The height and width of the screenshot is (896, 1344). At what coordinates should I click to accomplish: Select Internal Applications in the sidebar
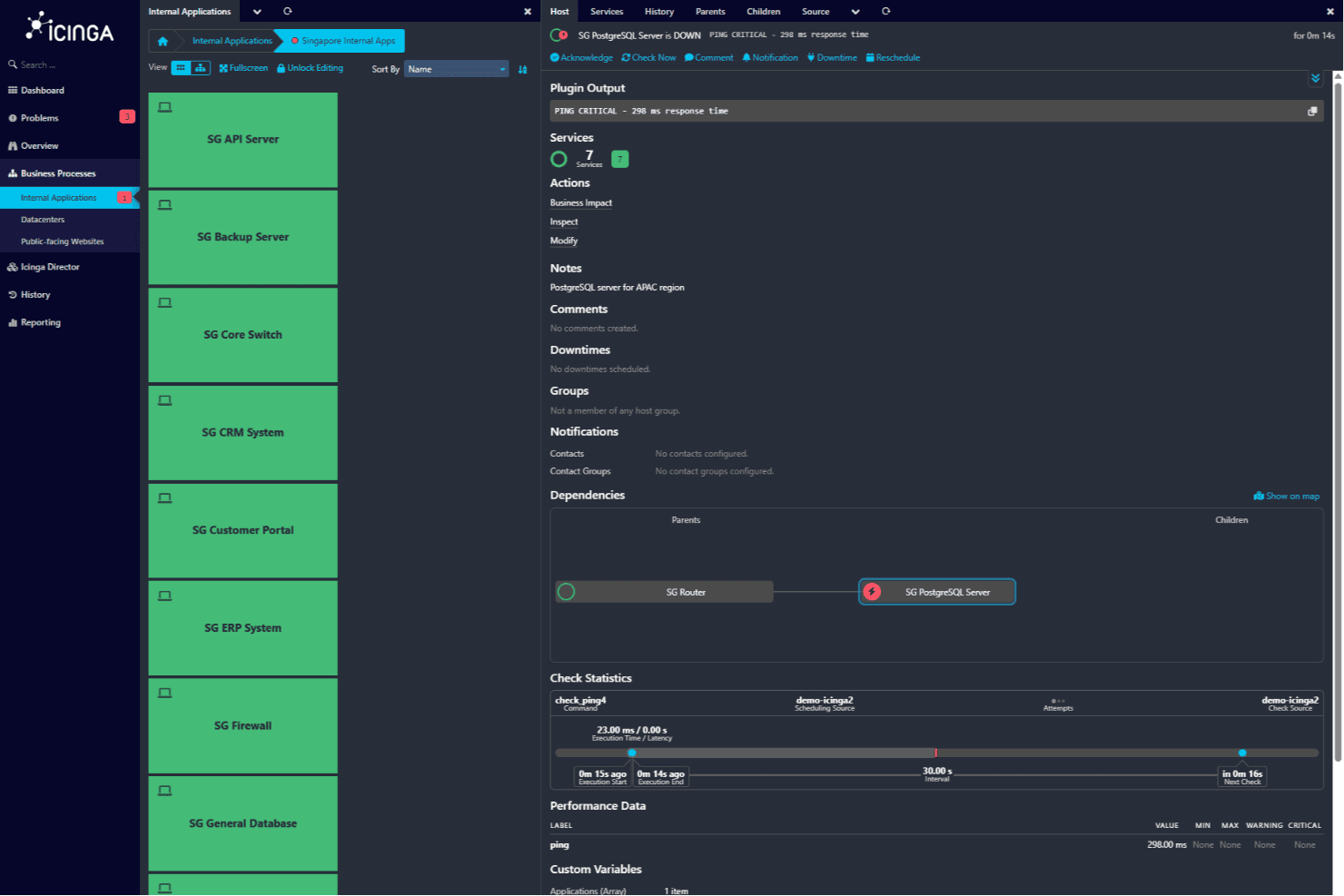pos(58,198)
